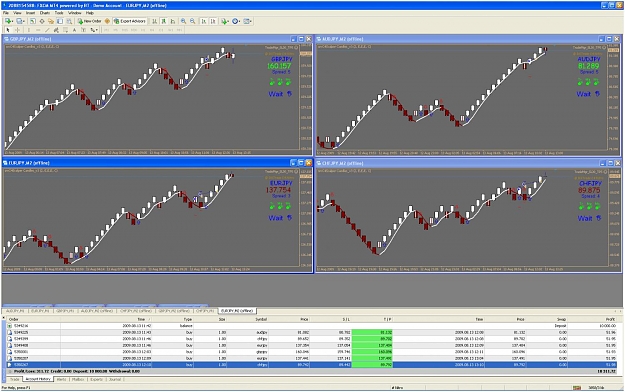Select the Vertical Line drawing tool
This screenshot has width=625, height=392.
point(29,30)
